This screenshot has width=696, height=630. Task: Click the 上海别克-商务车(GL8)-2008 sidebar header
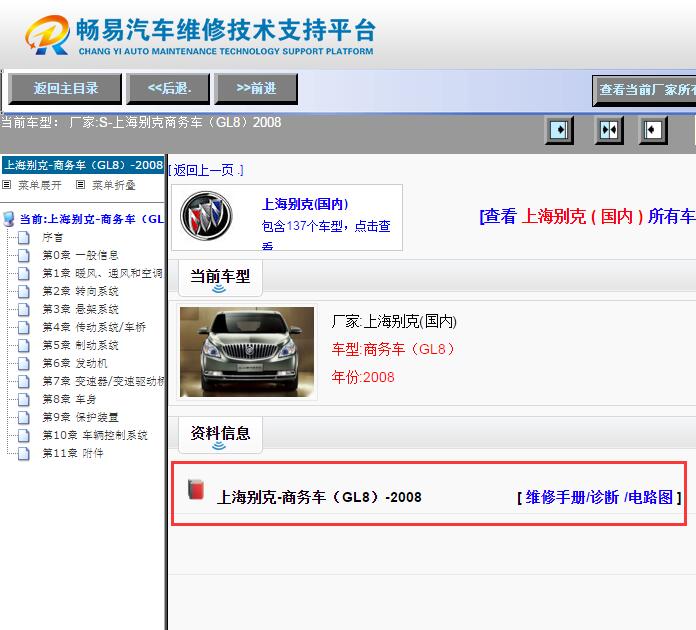coord(83,165)
